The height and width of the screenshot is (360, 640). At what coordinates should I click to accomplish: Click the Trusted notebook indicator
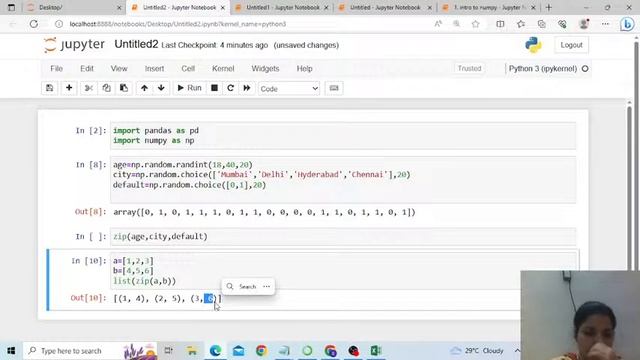pyautogui.click(x=469, y=69)
